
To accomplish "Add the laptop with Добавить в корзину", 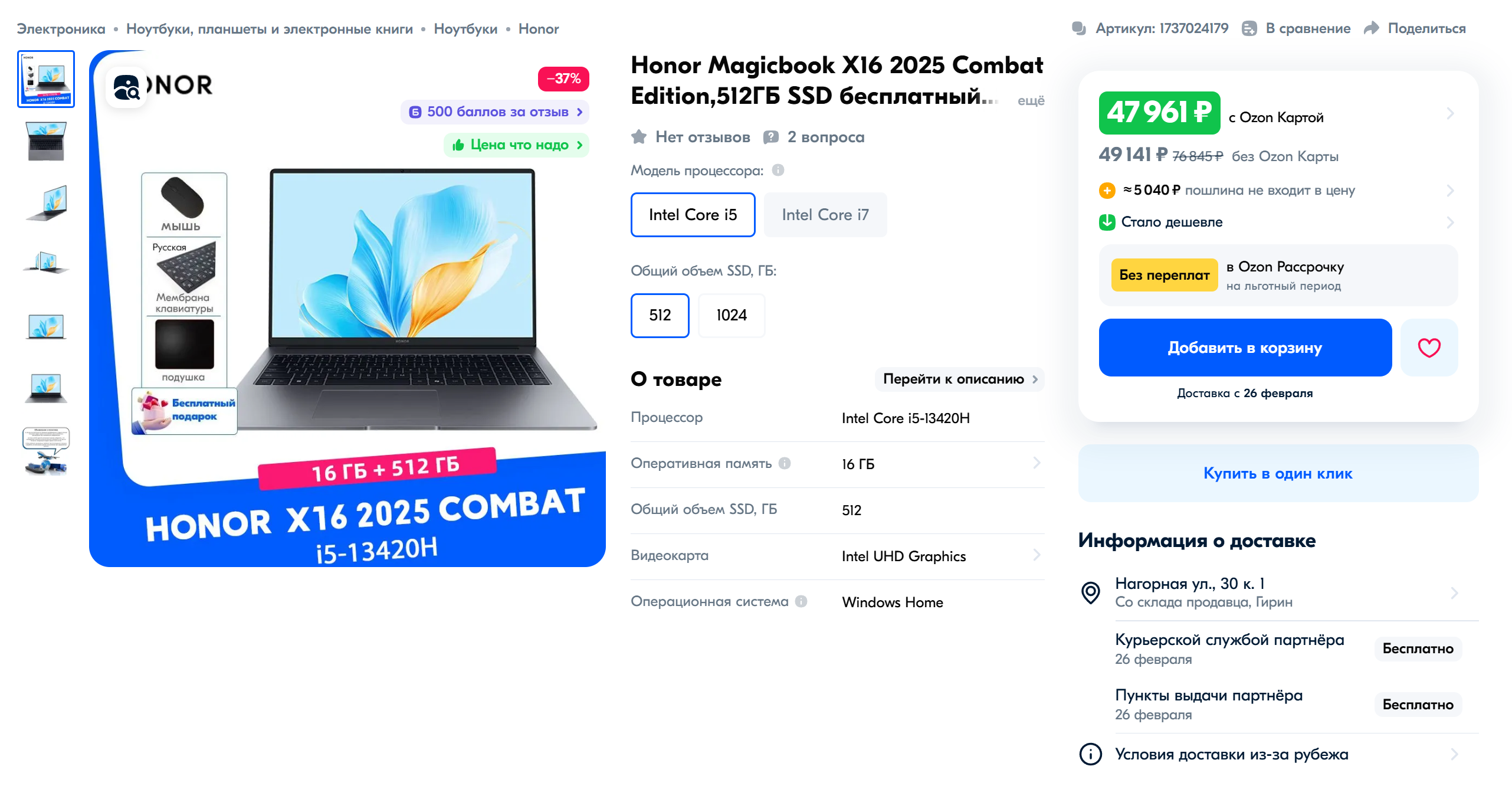I will click(1245, 348).
